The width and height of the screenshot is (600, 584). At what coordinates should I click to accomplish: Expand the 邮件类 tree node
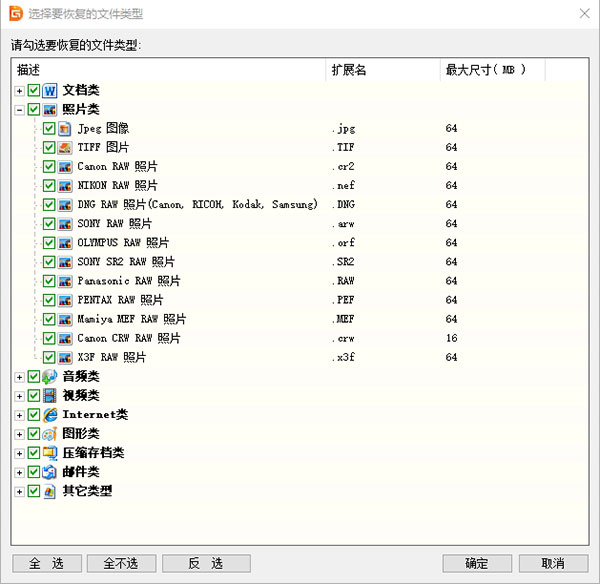click(19, 473)
